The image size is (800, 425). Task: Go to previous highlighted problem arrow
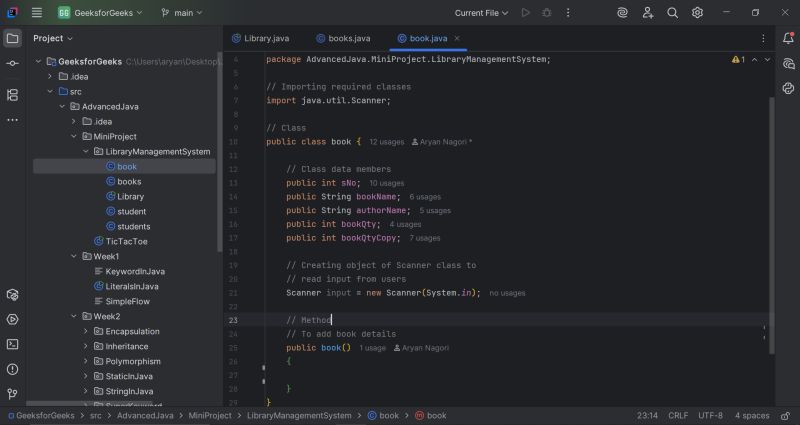point(755,60)
